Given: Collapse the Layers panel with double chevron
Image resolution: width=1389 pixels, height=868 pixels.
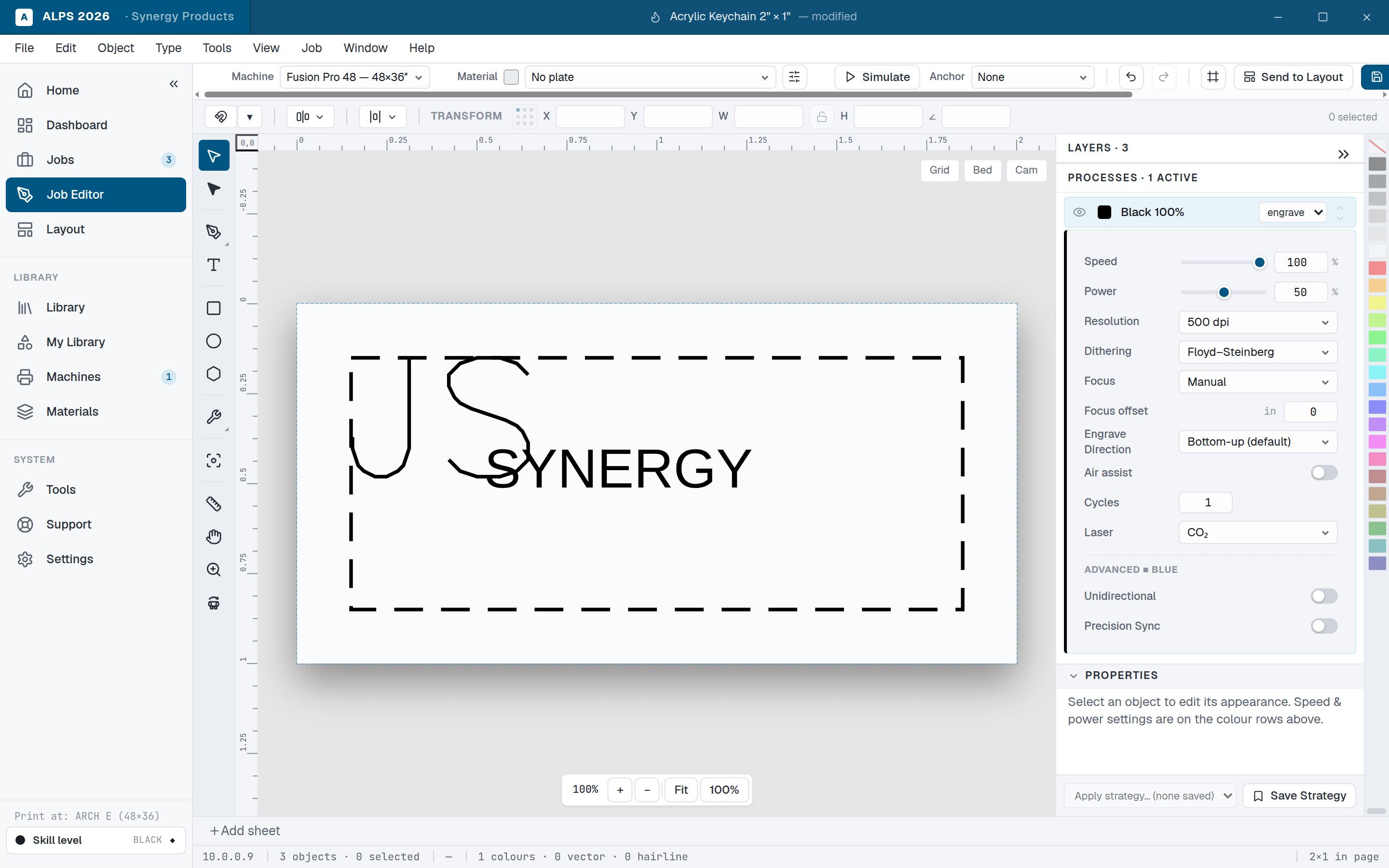Looking at the screenshot, I should pyautogui.click(x=1343, y=154).
